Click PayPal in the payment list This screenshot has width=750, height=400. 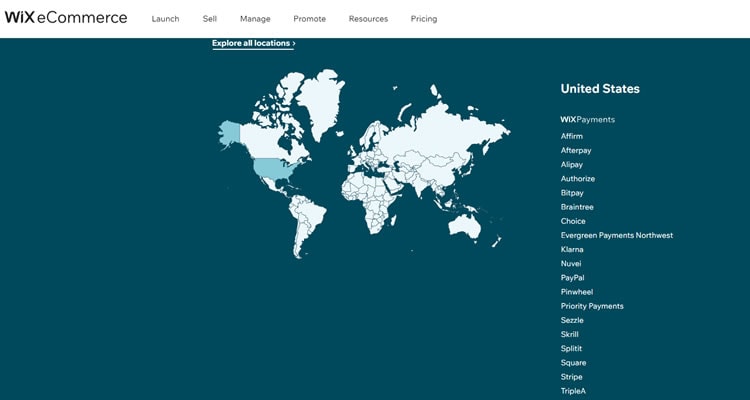[x=573, y=278]
